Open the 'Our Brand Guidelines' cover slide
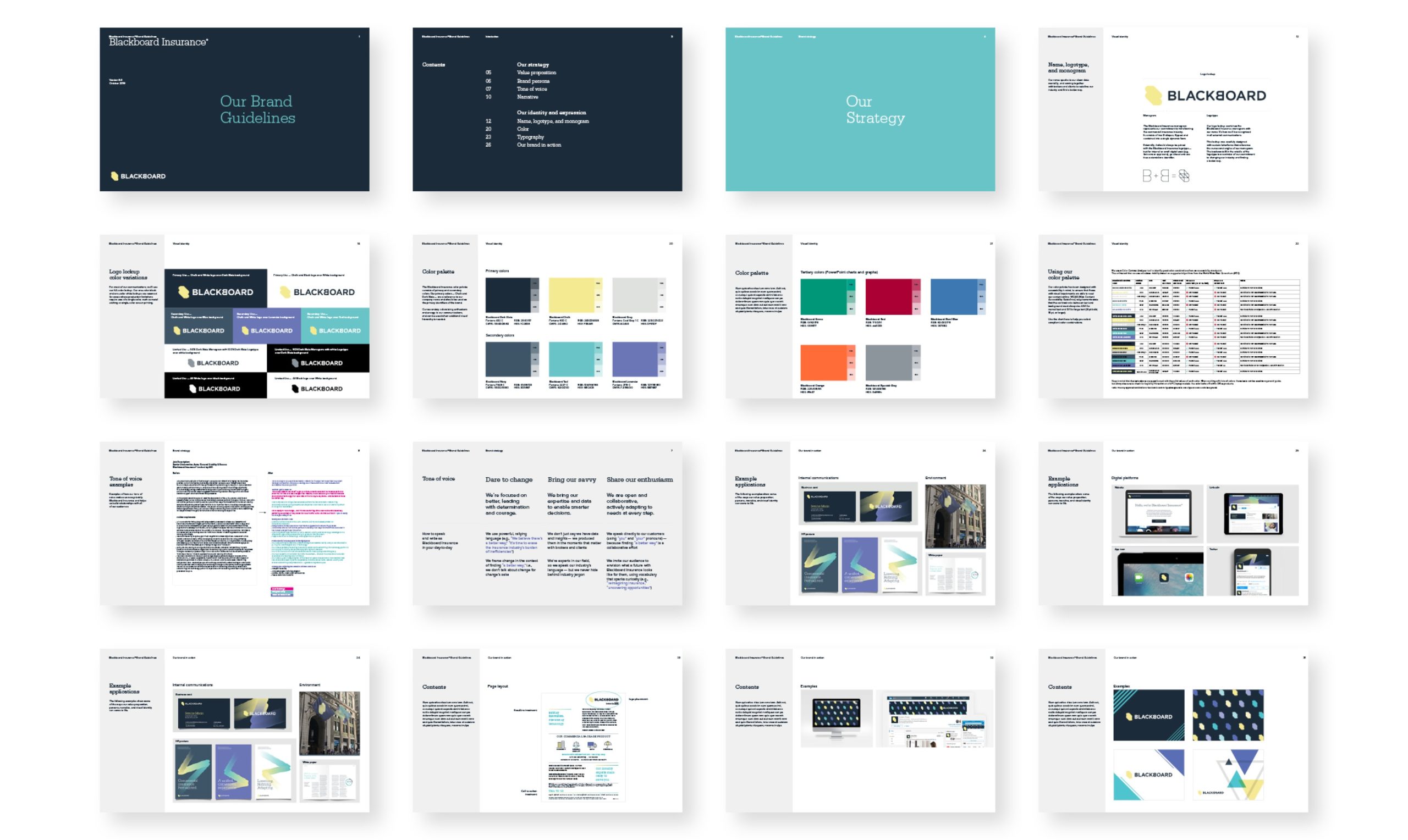The width and height of the screenshot is (1408, 840). click(x=234, y=109)
